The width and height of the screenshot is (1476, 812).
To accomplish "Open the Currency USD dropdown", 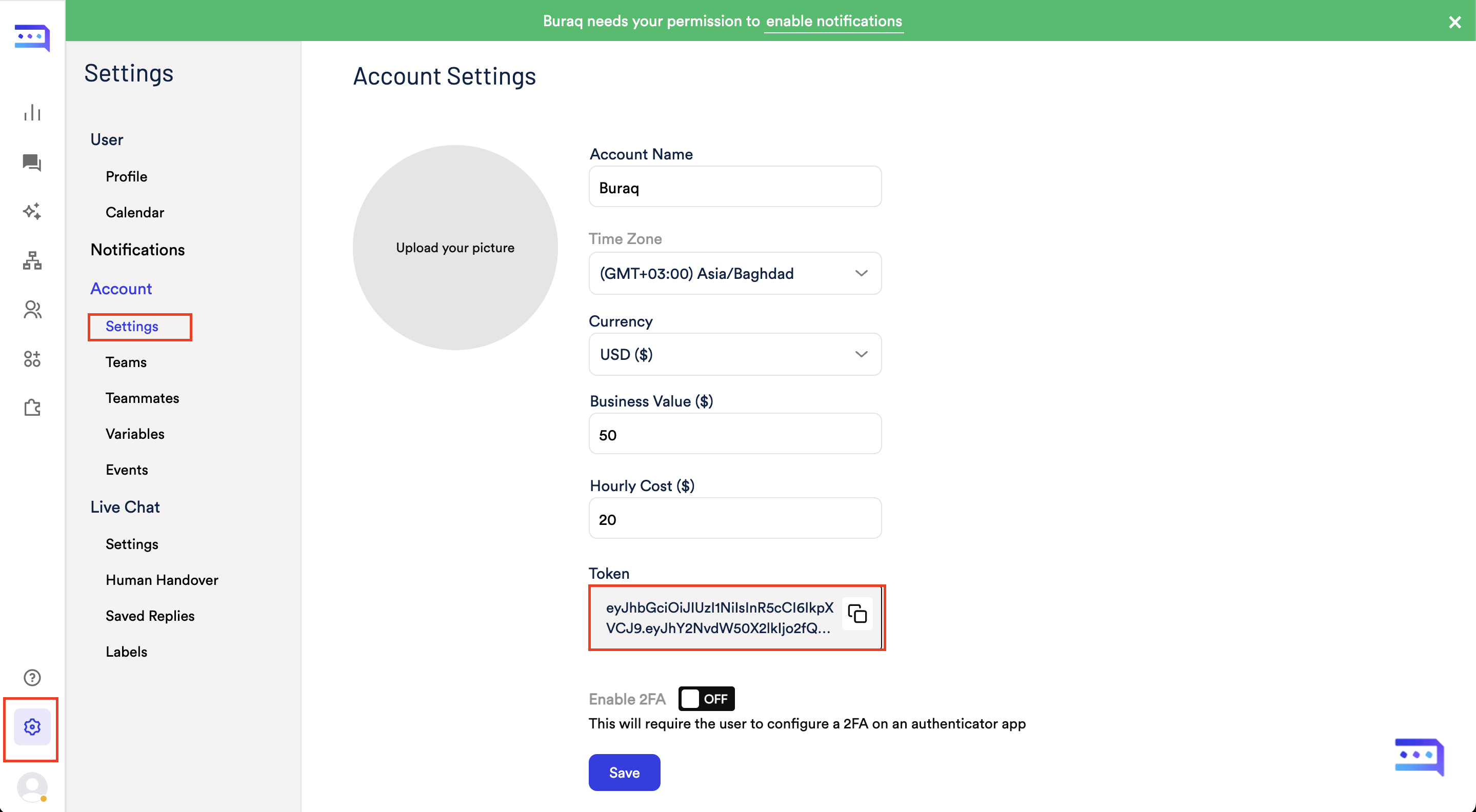I will tap(734, 354).
